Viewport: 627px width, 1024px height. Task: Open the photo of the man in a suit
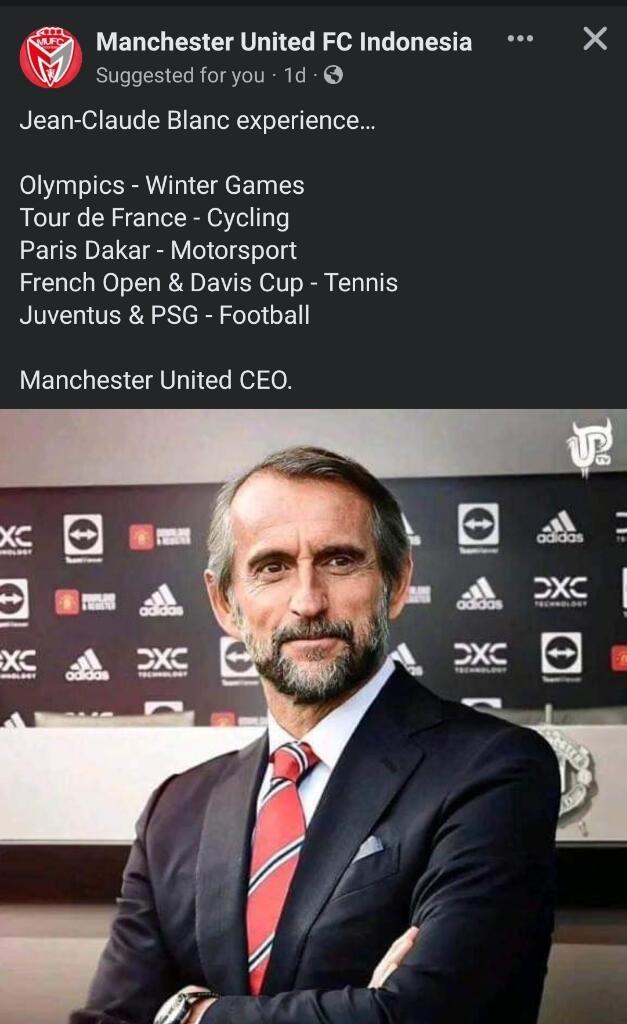coord(314,716)
